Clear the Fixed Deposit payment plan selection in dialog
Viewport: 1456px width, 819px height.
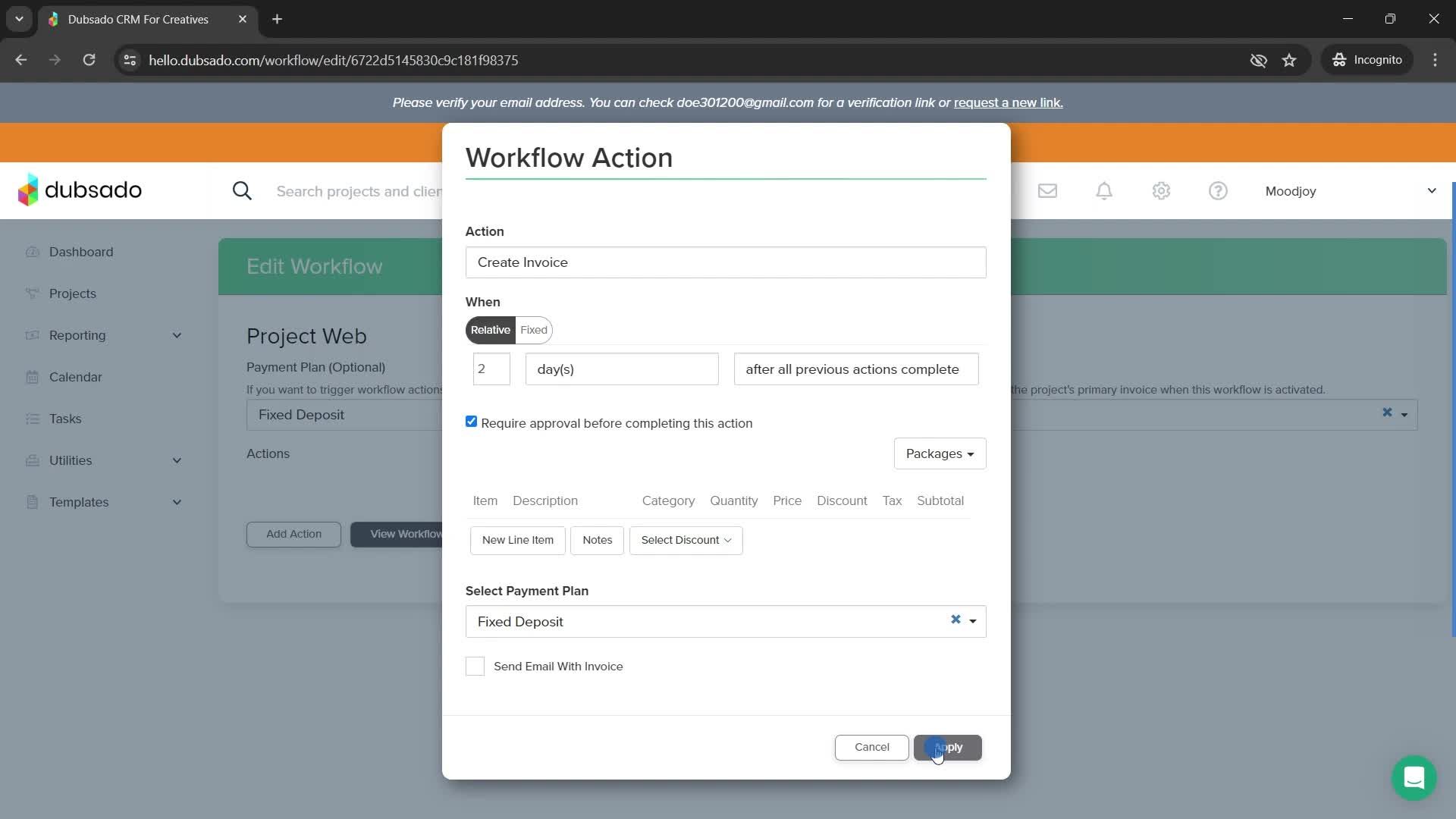[955, 620]
